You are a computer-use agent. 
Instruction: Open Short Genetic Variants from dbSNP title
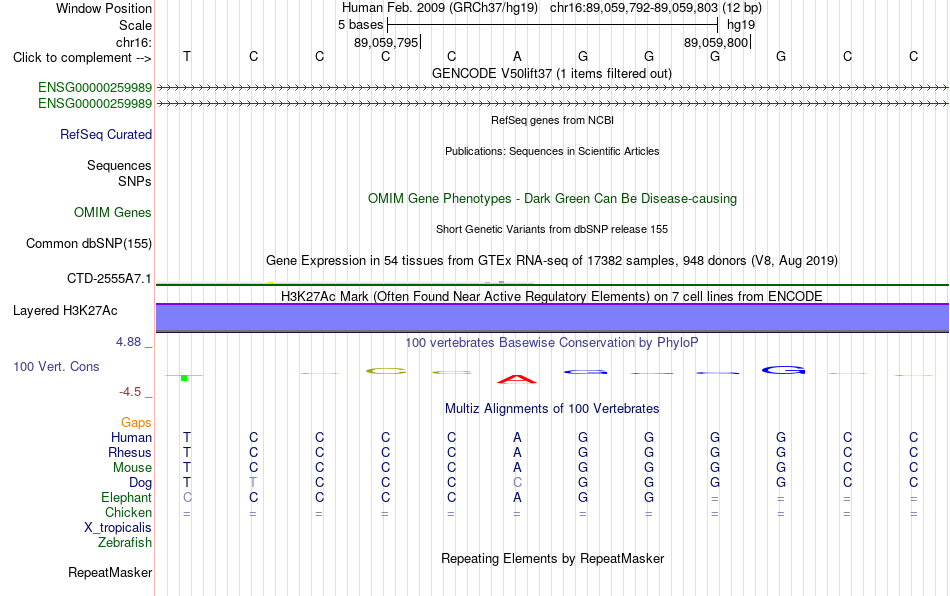(552, 229)
